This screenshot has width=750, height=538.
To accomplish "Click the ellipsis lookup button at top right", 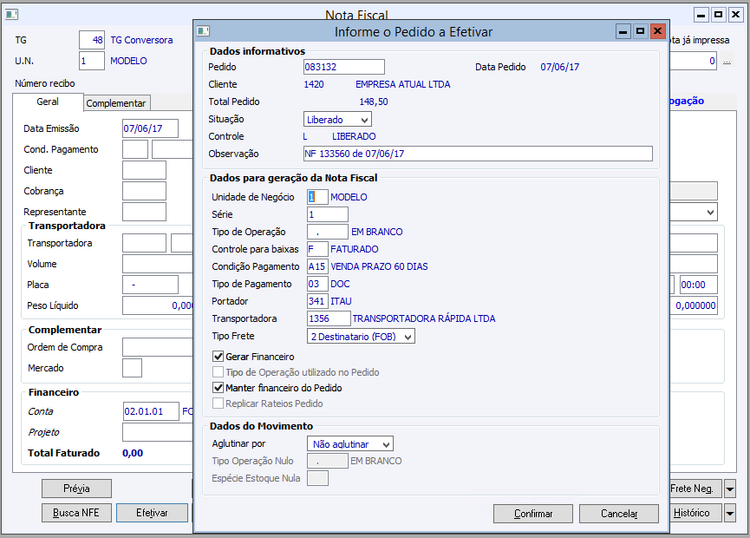I will (x=727, y=61).
